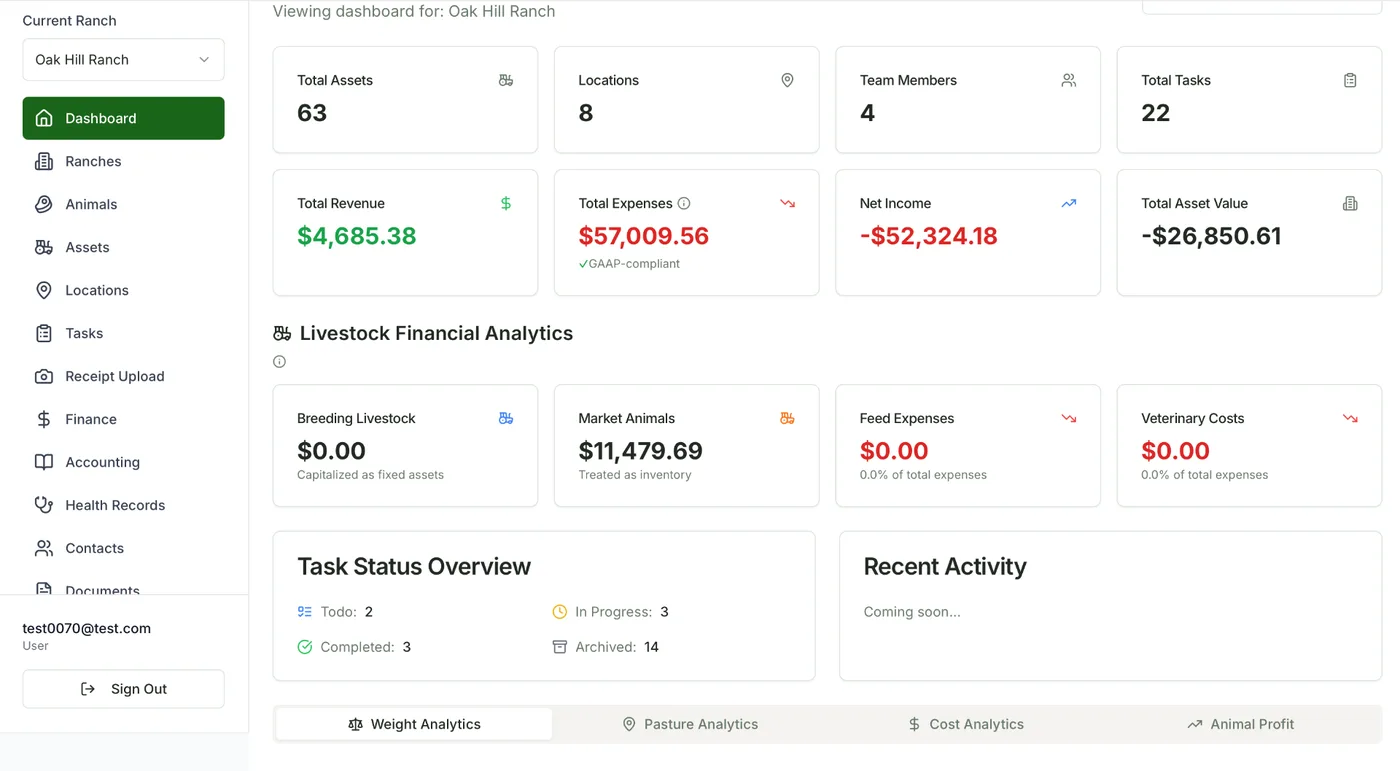Image resolution: width=1400 pixels, height=771 pixels.
Task: Click the Receipt Upload camera icon
Action: (x=44, y=376)
